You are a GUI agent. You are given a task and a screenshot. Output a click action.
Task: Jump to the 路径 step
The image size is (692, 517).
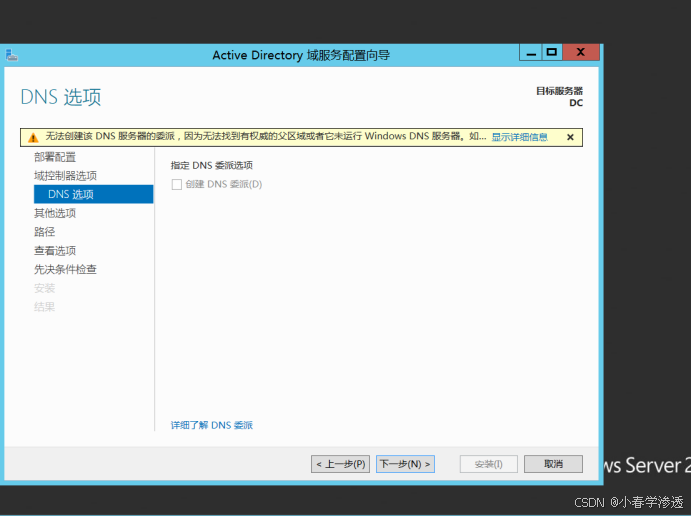pyautogui.click(x=45, y=232)
